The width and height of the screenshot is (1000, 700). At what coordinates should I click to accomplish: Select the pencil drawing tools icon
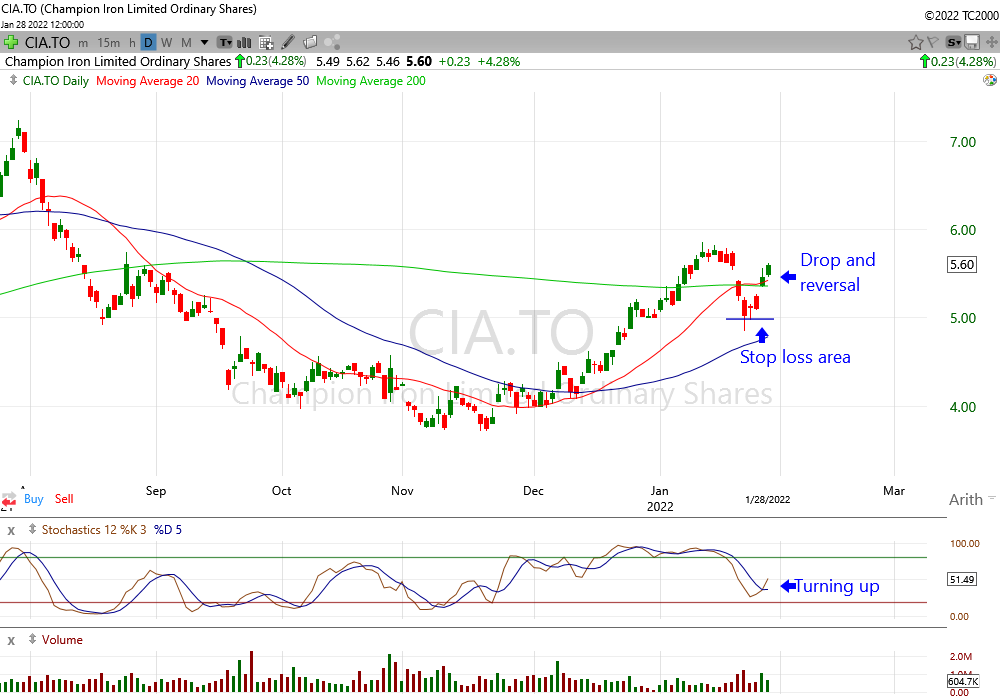click(288, 43)
